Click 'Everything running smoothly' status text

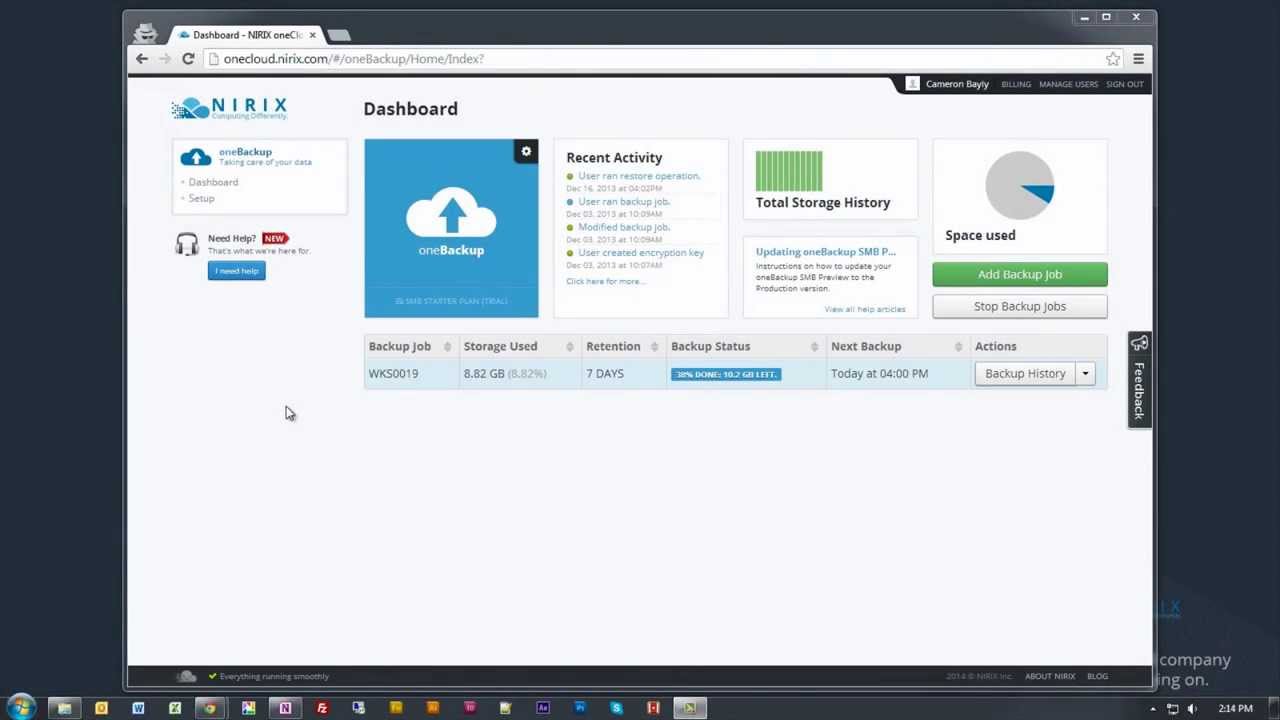pos(274,676)
